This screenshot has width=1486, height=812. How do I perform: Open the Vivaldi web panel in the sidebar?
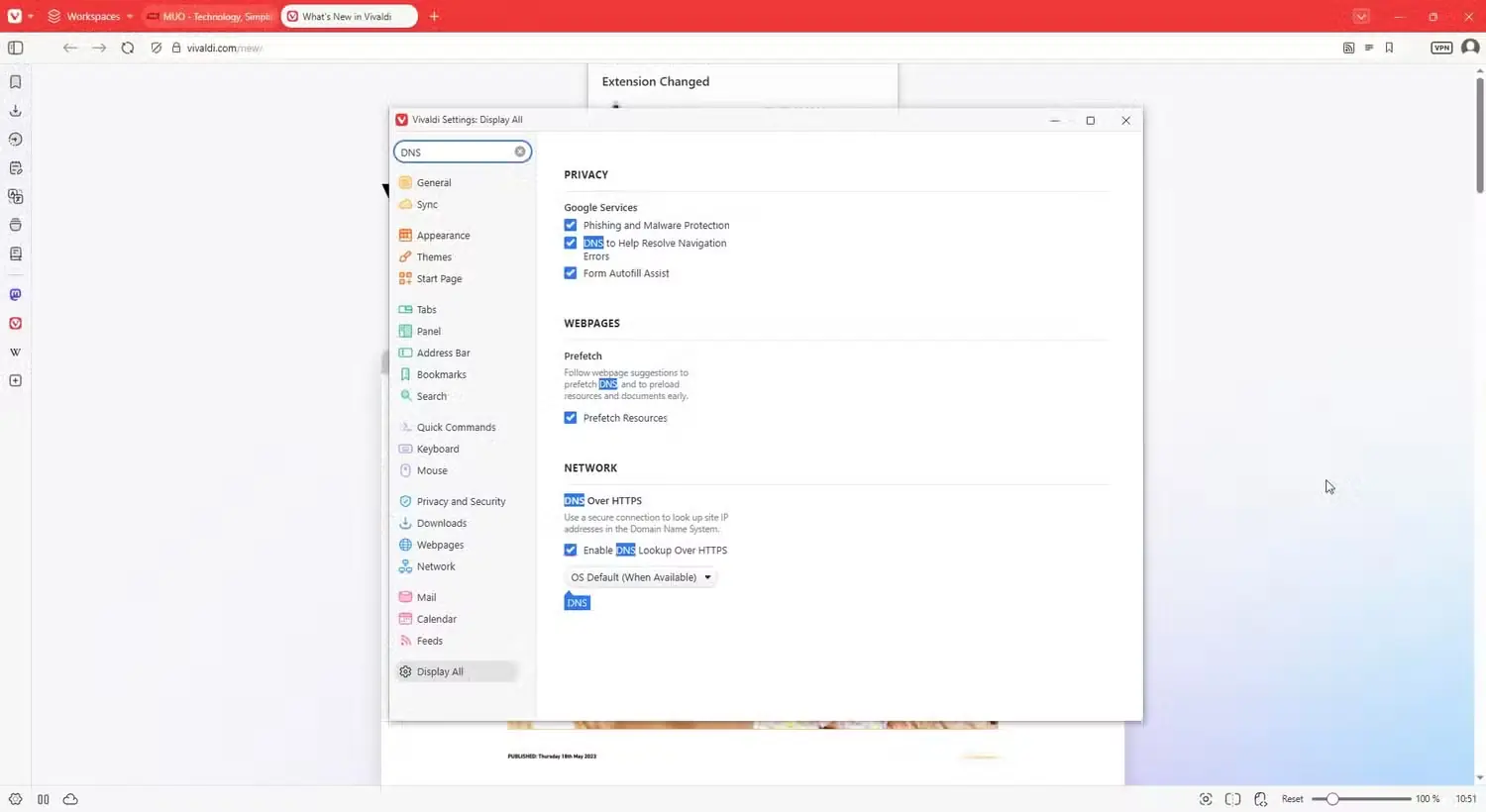16,324
